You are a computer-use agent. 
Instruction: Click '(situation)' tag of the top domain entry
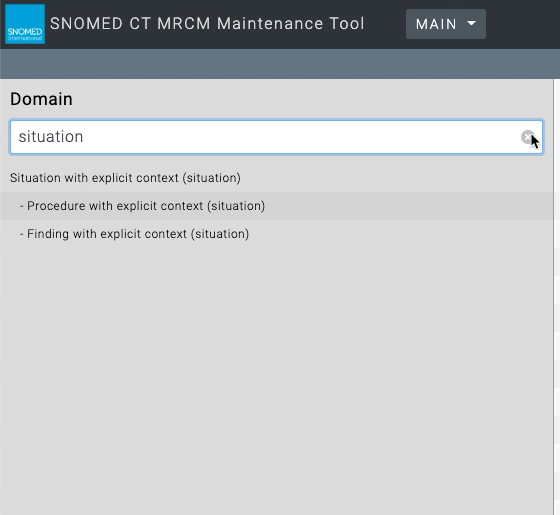coord(211,178)
